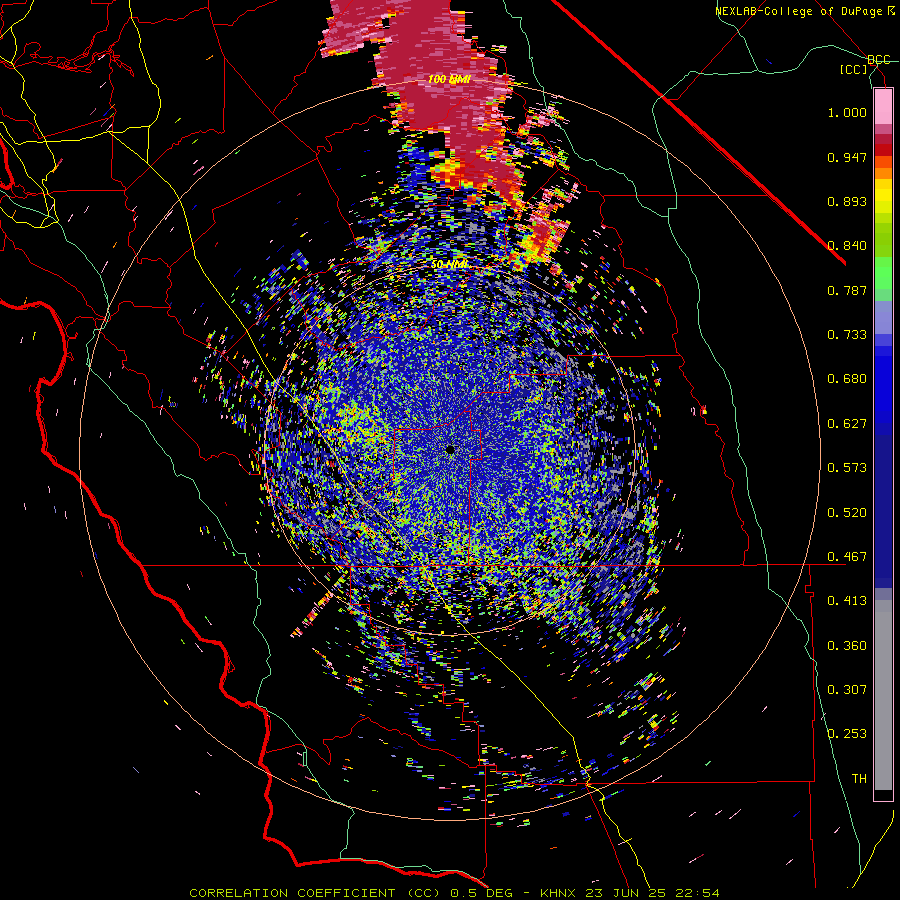900x900 pixels.
Task: Click the [CC] legend unit label
Action: click(x=854, y=69)
